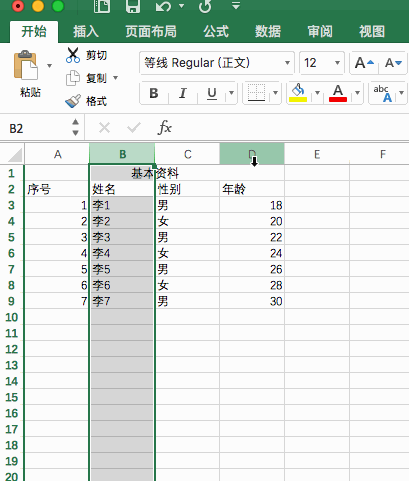Switch to the 页面布局 tab
Viewport: 409px width, 481px height.
[151, 32]
